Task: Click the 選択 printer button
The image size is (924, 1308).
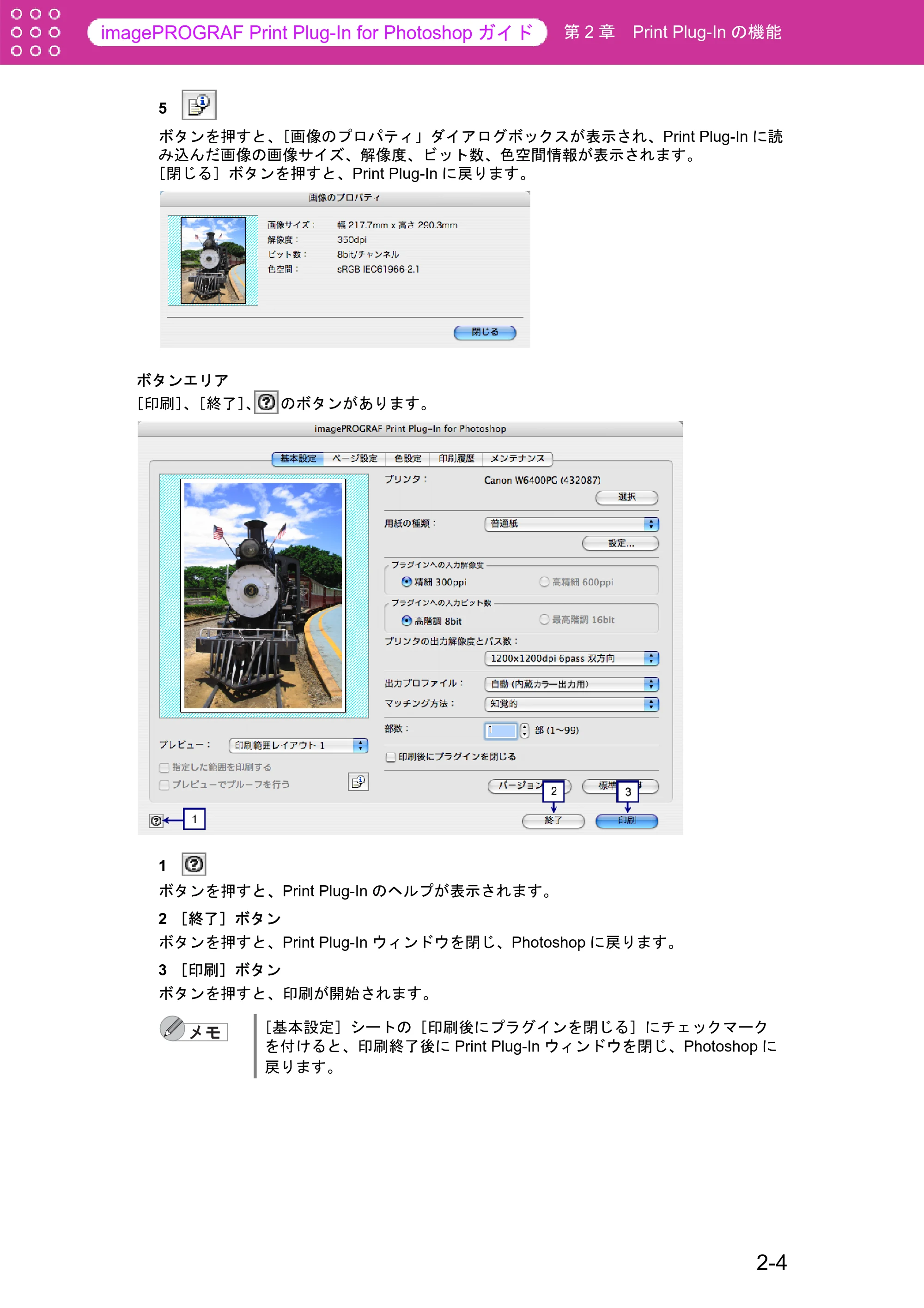Action: coord(626,497)
